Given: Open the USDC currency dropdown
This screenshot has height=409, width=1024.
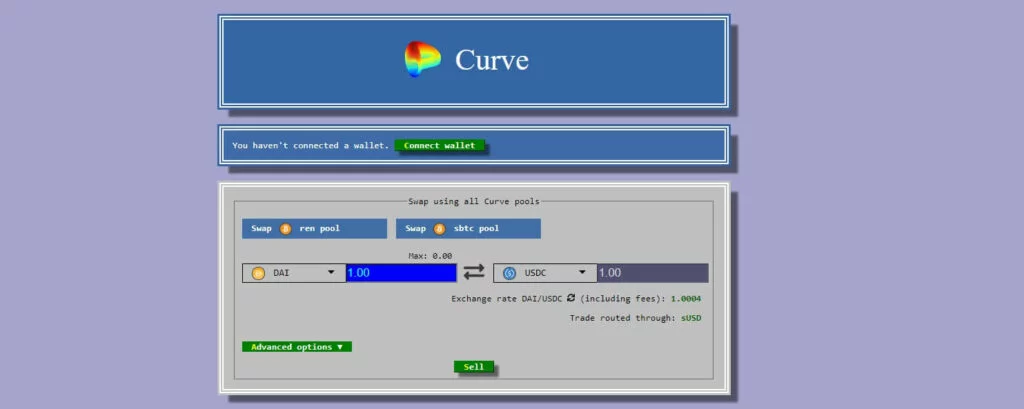Looking at the screenshot, I should (x=545, y=273).
